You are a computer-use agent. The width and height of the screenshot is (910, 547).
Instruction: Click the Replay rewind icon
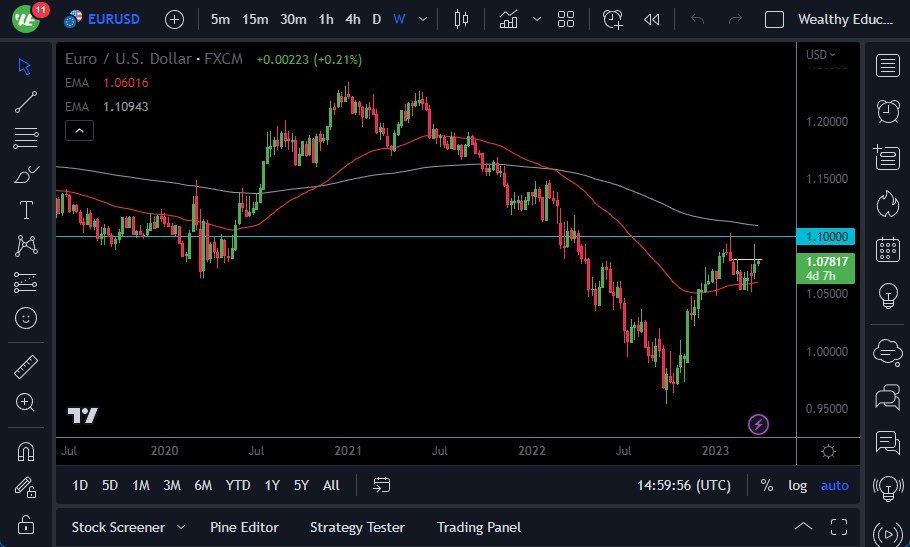[x=651, y=19]
